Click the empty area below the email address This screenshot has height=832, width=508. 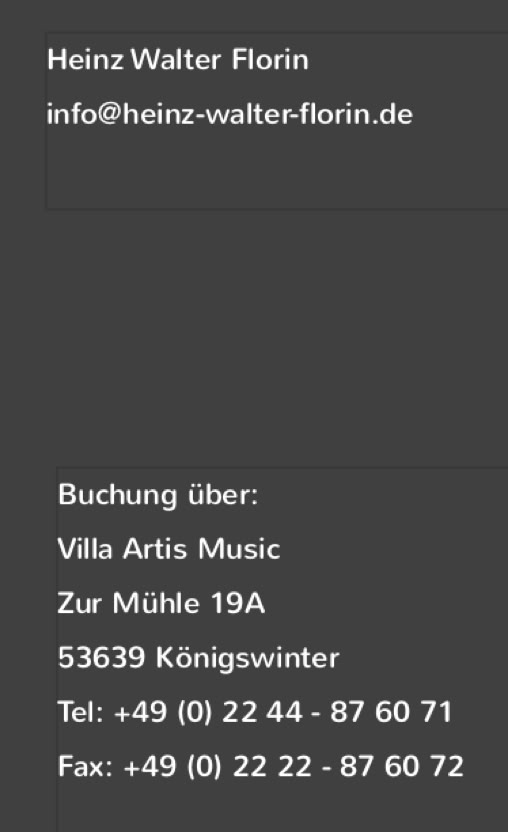(x=276, y=170)
